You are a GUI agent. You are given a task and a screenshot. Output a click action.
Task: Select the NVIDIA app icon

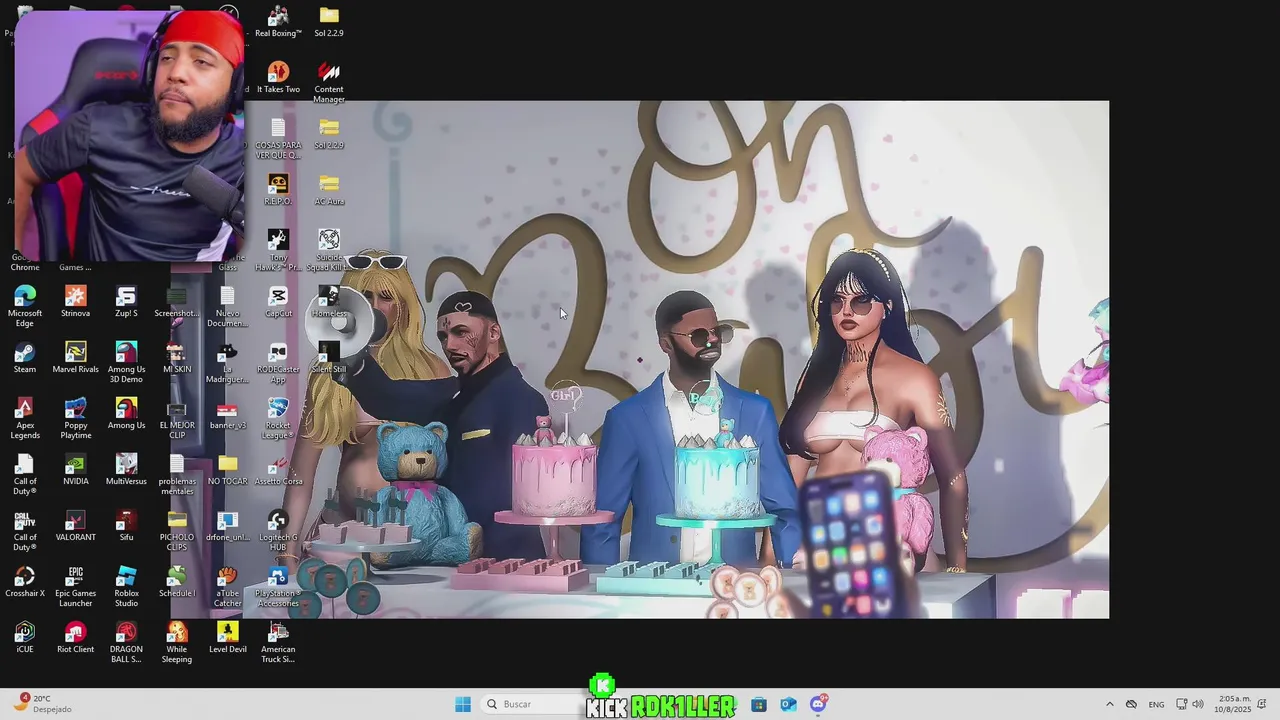pos(75,469)
